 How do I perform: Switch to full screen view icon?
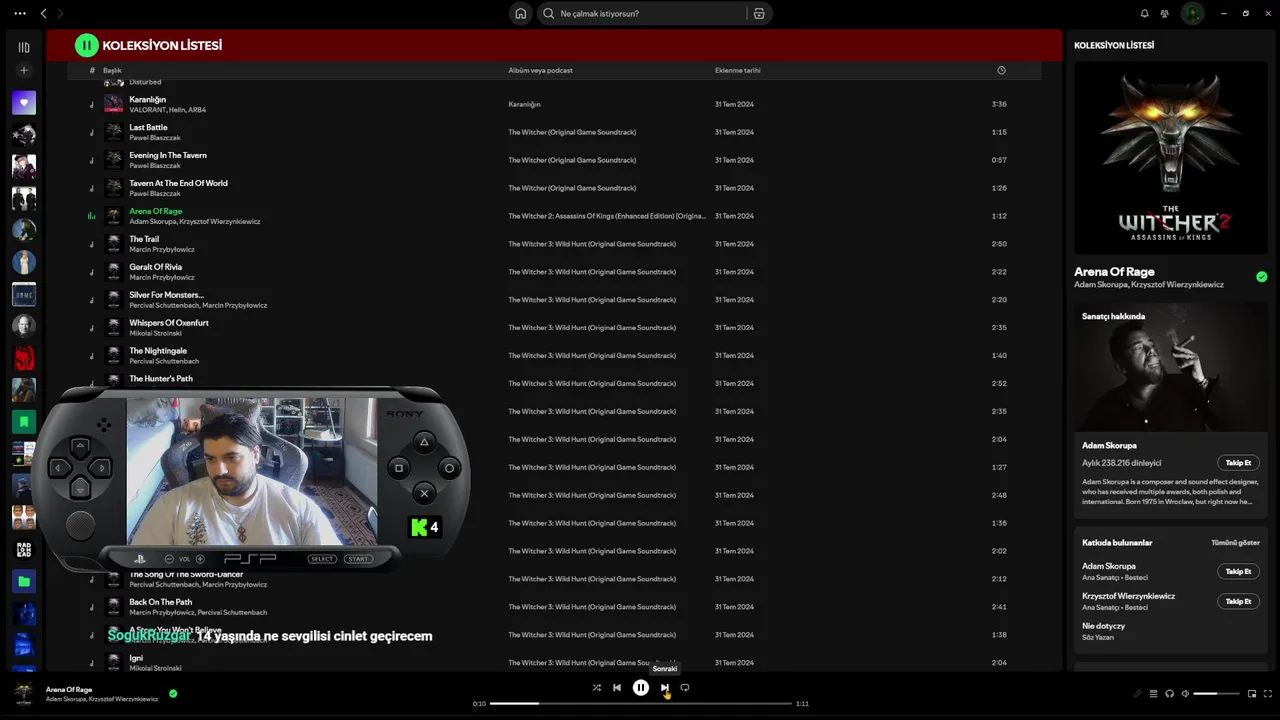(1268, 694)
